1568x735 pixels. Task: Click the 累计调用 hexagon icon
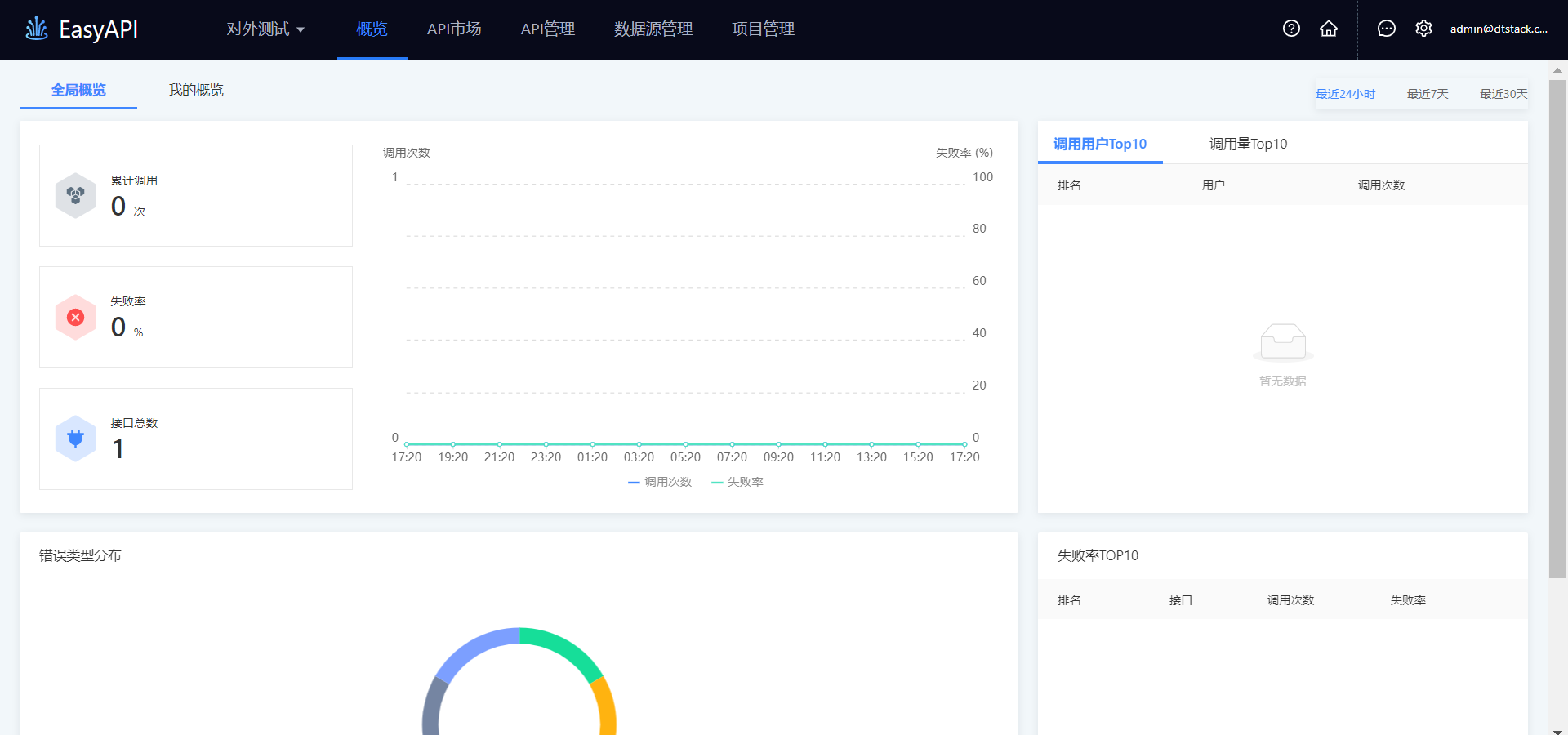coord(76,195)
